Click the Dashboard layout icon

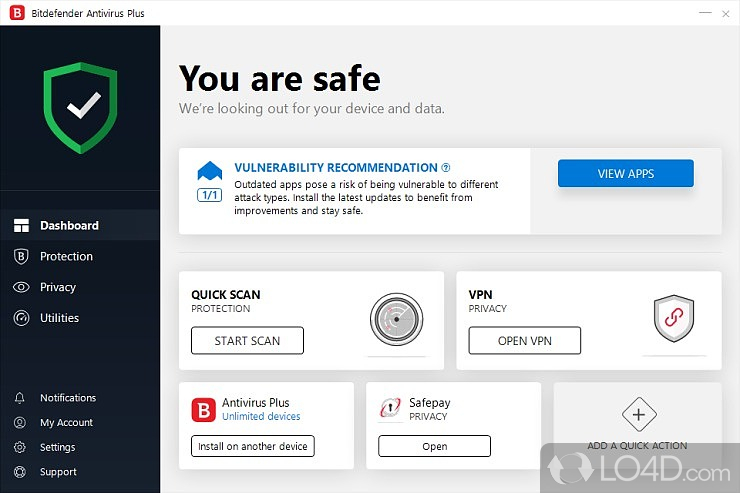click(21, 226)
